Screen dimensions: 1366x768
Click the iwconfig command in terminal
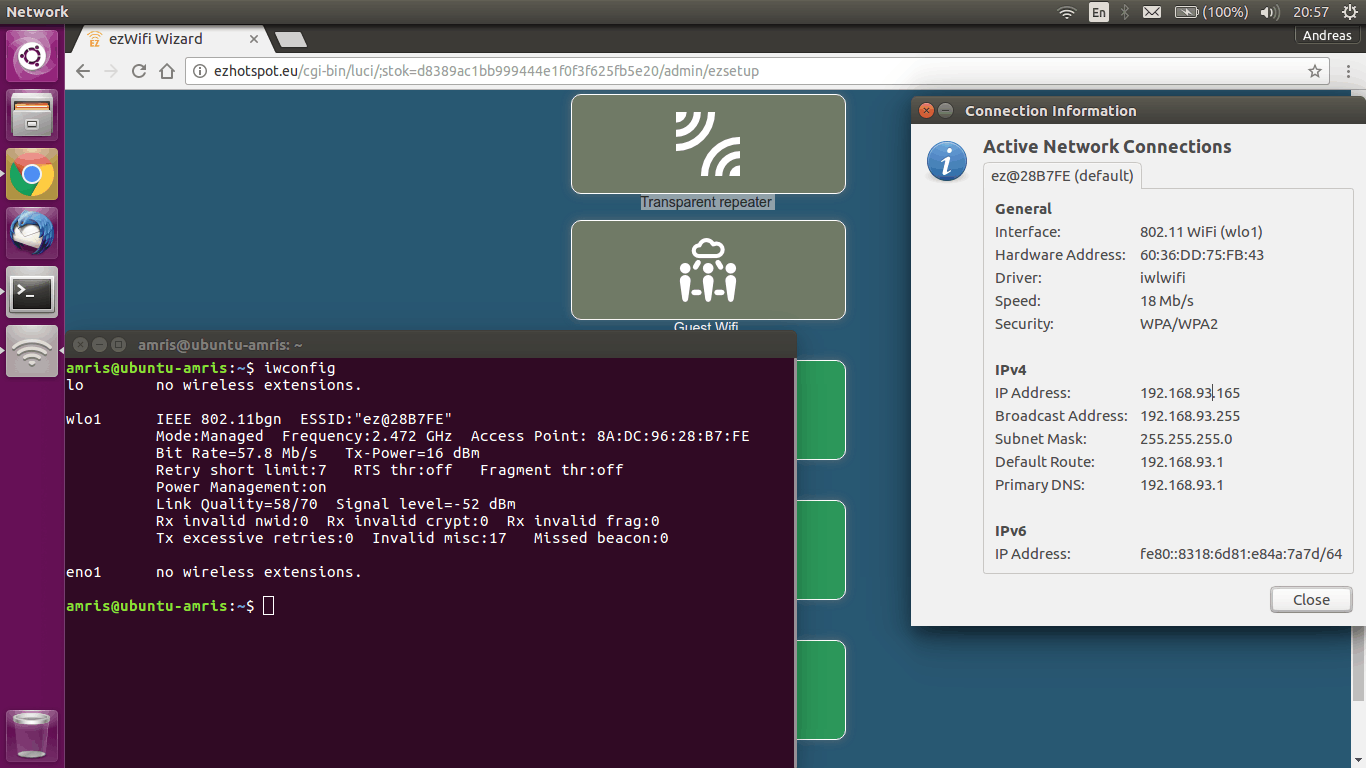pos(300,368)
